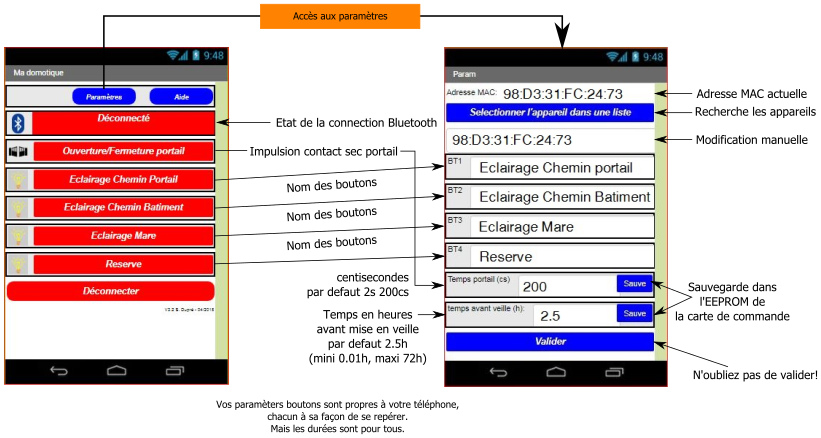
Task: Tap Android back icon on Ma domotique screen
Action: [59, 371]
